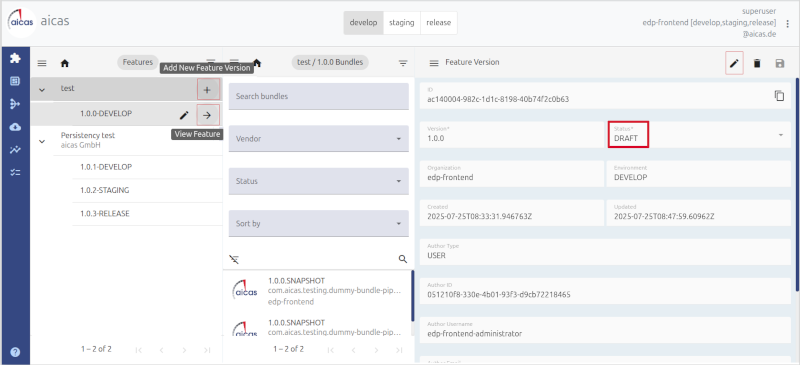The height and width of the screenshot is (365, 800).
Task: Copy the feature version ID
Action: (779, 95)
